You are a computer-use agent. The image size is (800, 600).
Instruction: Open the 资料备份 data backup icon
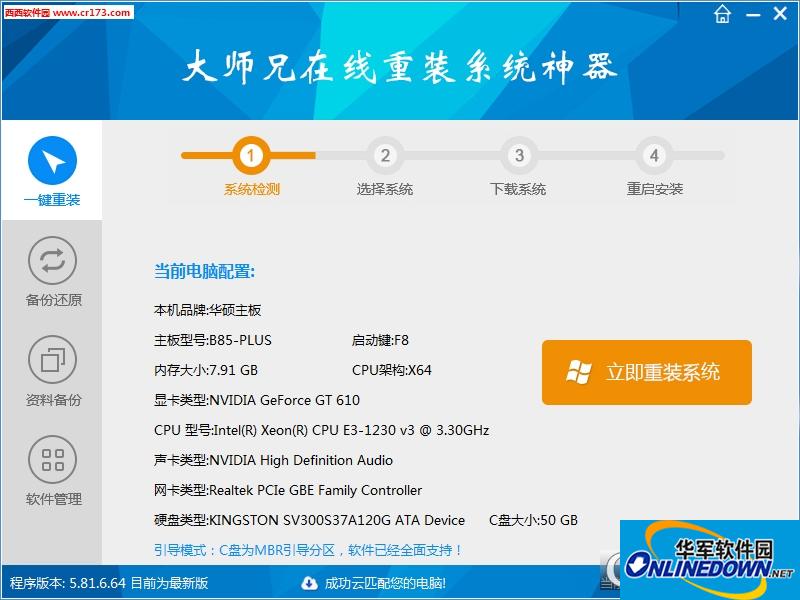pos(53,360)
